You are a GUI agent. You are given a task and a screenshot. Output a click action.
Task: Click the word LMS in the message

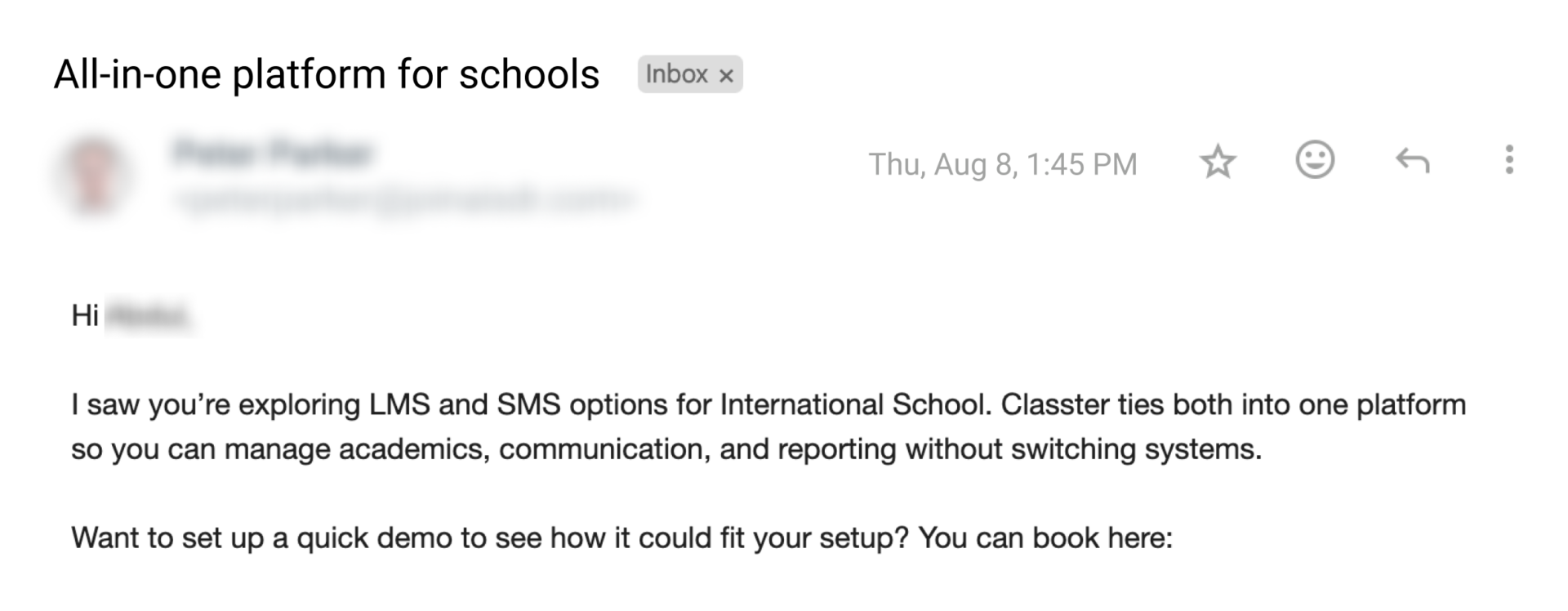pos(399,405)
